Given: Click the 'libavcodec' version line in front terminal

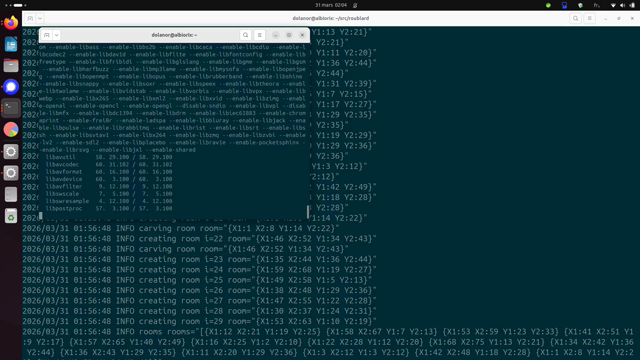Looking at the screenshot, I should 109,164.
